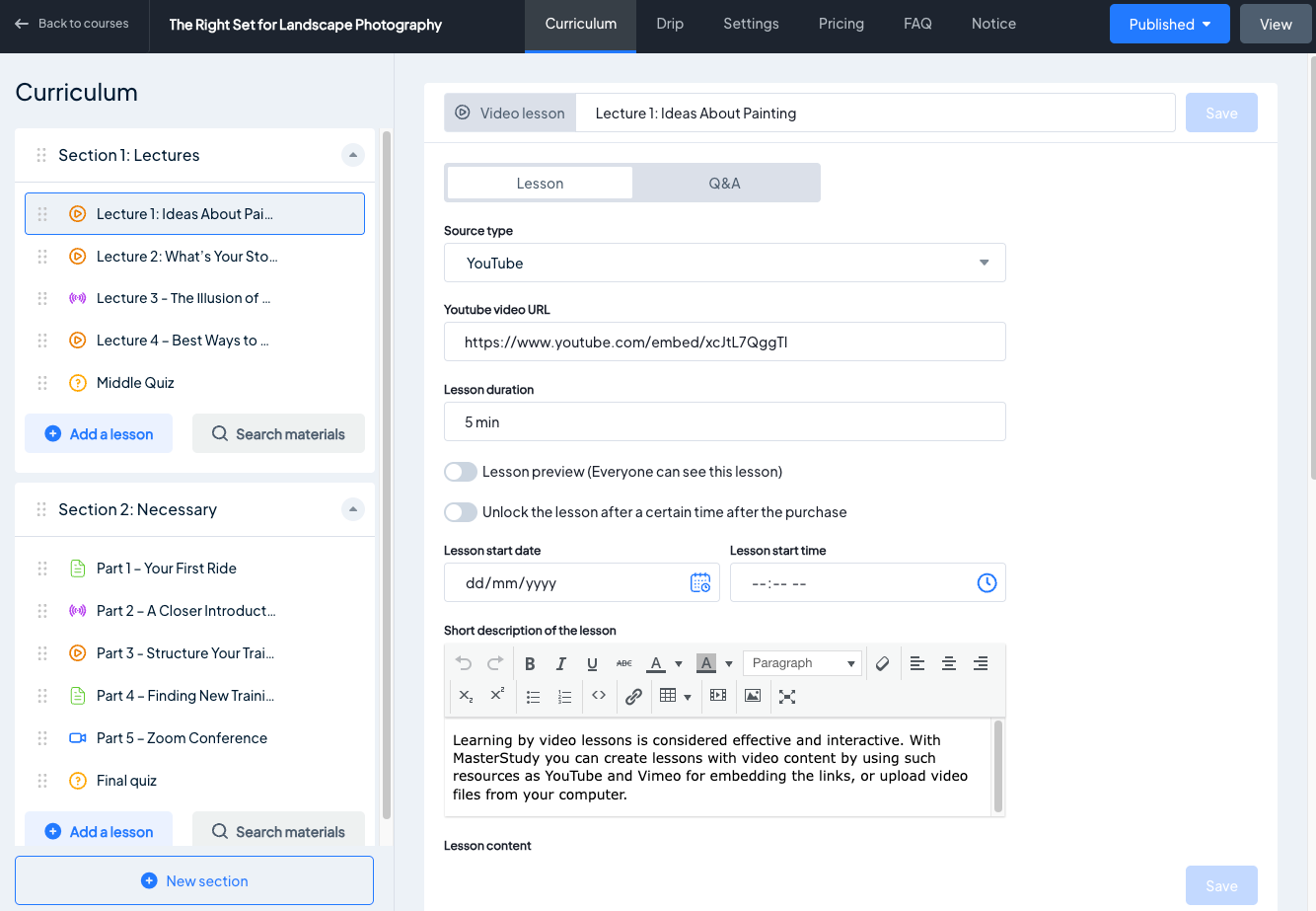Viewport: 1316px width, 911px height.
Task: Select the Lesson tab
Action: [540, 183]
